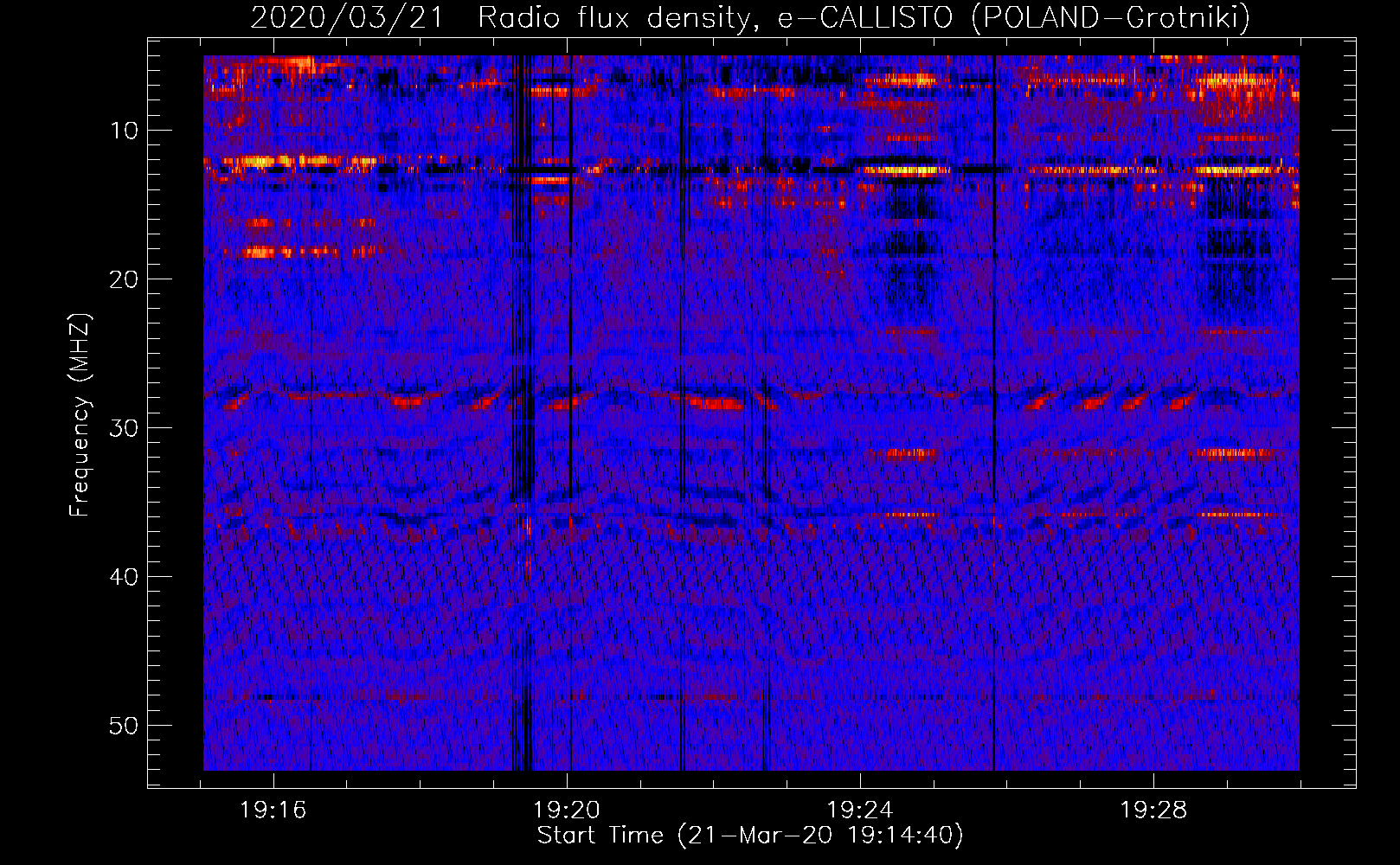Viewport: 1400px width, 865px height.
Task: Click the "Start Time (21-Mar-20 19:14:40)" label
Action: (750, 836)
